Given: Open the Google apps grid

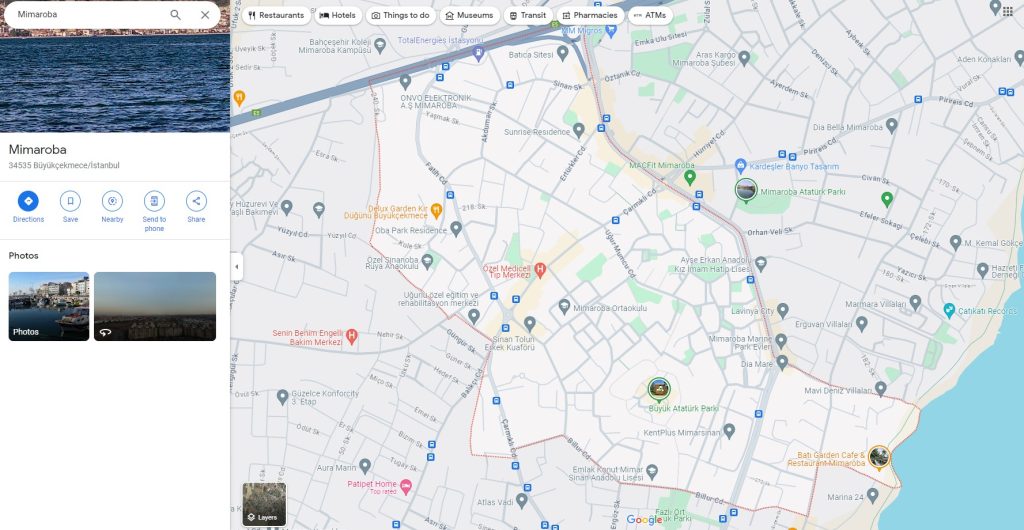Looking at the screenshot, I should tap(1008, 11).
